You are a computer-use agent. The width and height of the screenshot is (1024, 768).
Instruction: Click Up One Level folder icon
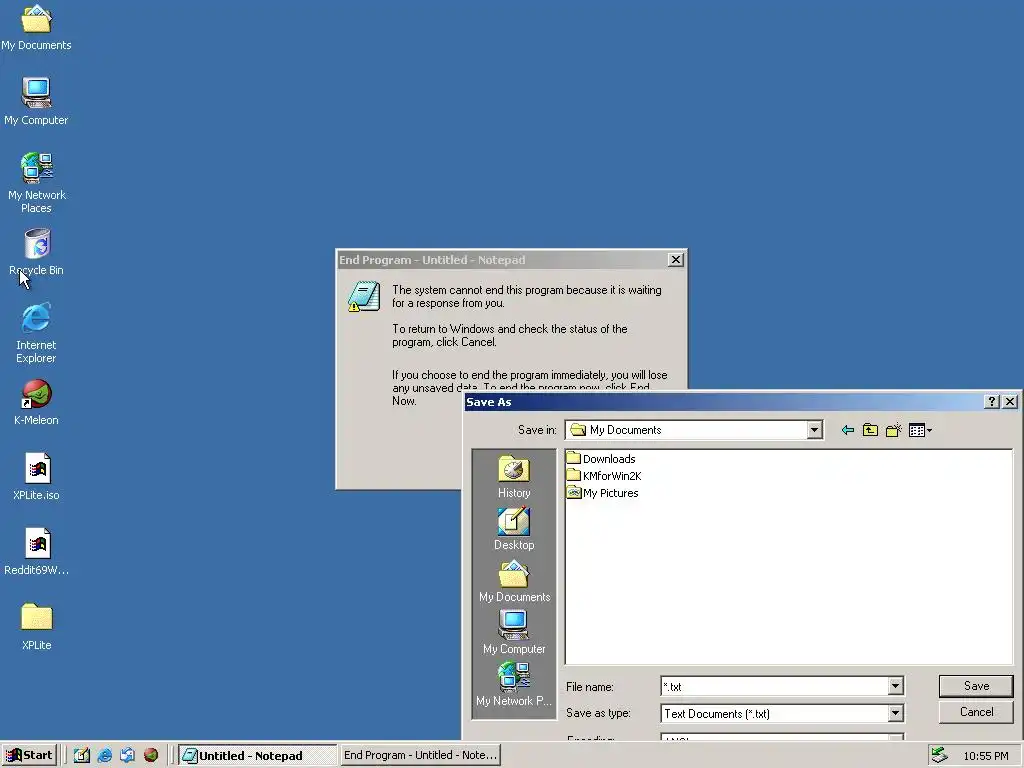(x=870, y=430)
